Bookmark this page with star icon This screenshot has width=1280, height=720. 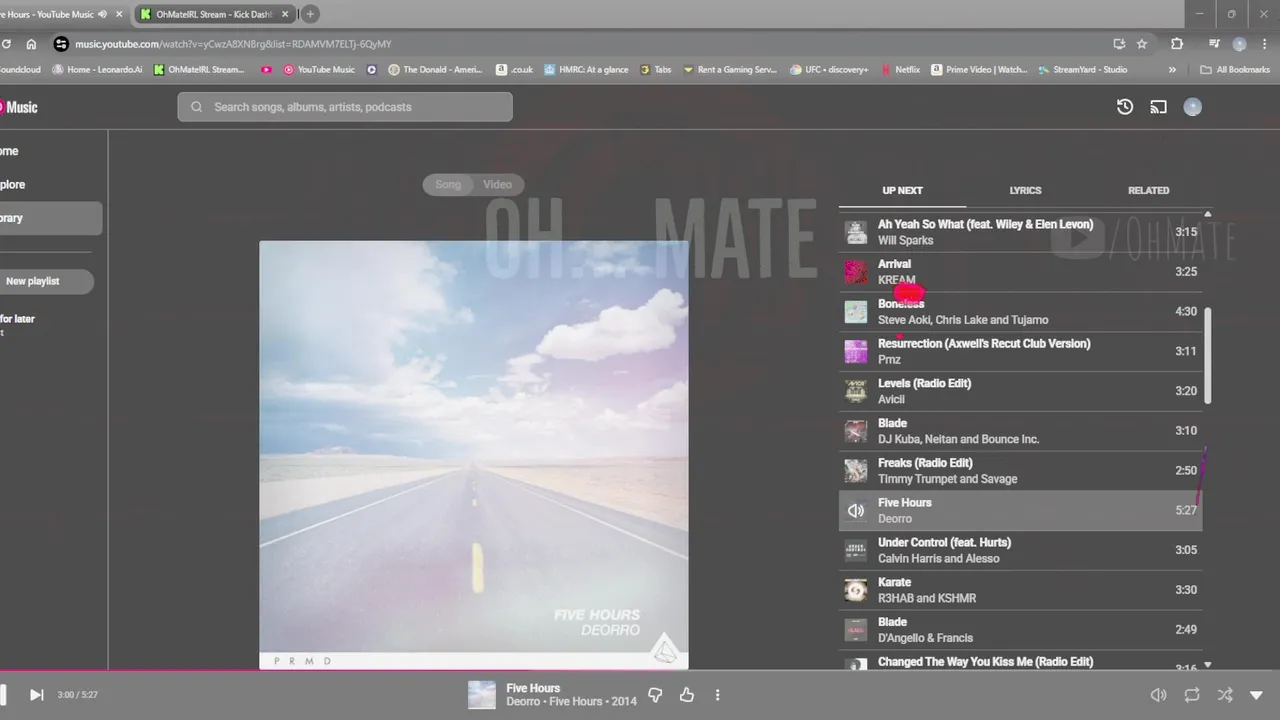[1142, 44]
